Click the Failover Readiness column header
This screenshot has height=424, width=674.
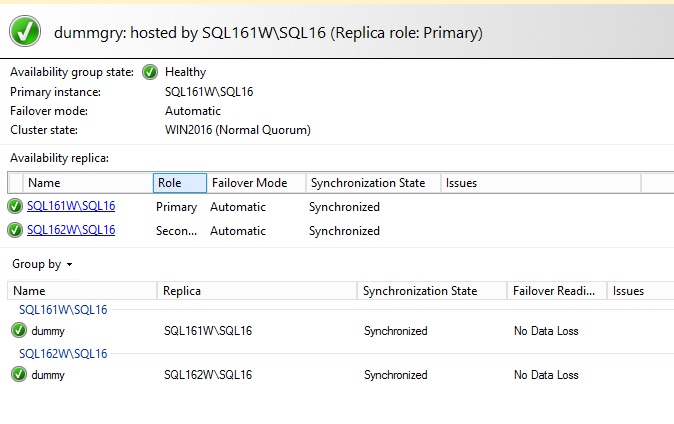coord(557,291)
